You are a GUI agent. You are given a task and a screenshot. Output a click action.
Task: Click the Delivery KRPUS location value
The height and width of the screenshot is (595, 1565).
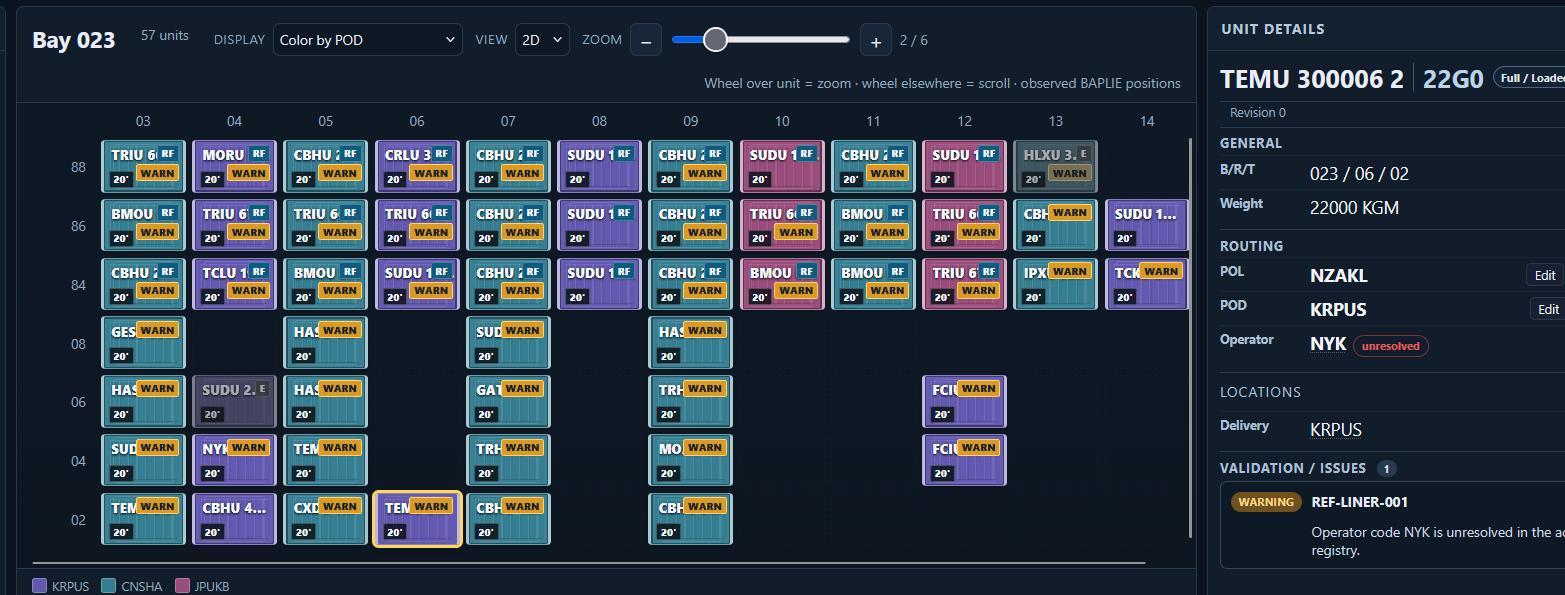tap(1336, 430)
